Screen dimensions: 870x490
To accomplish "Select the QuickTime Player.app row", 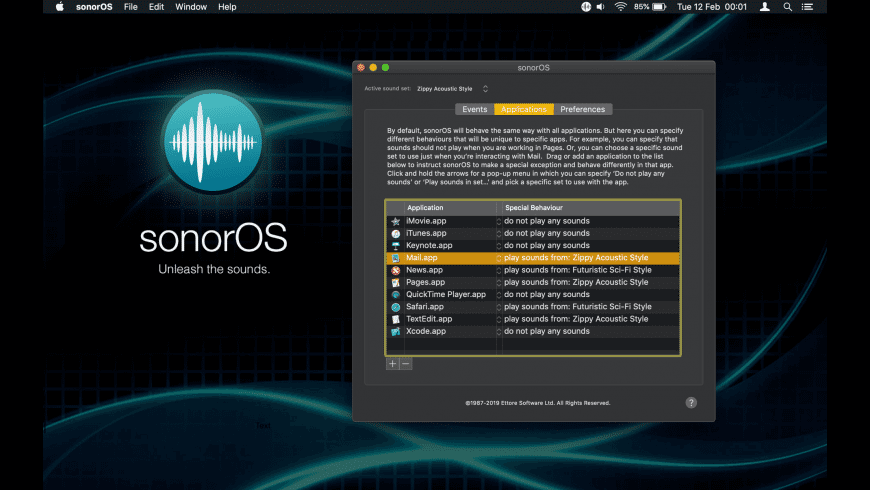I will 446,295.
